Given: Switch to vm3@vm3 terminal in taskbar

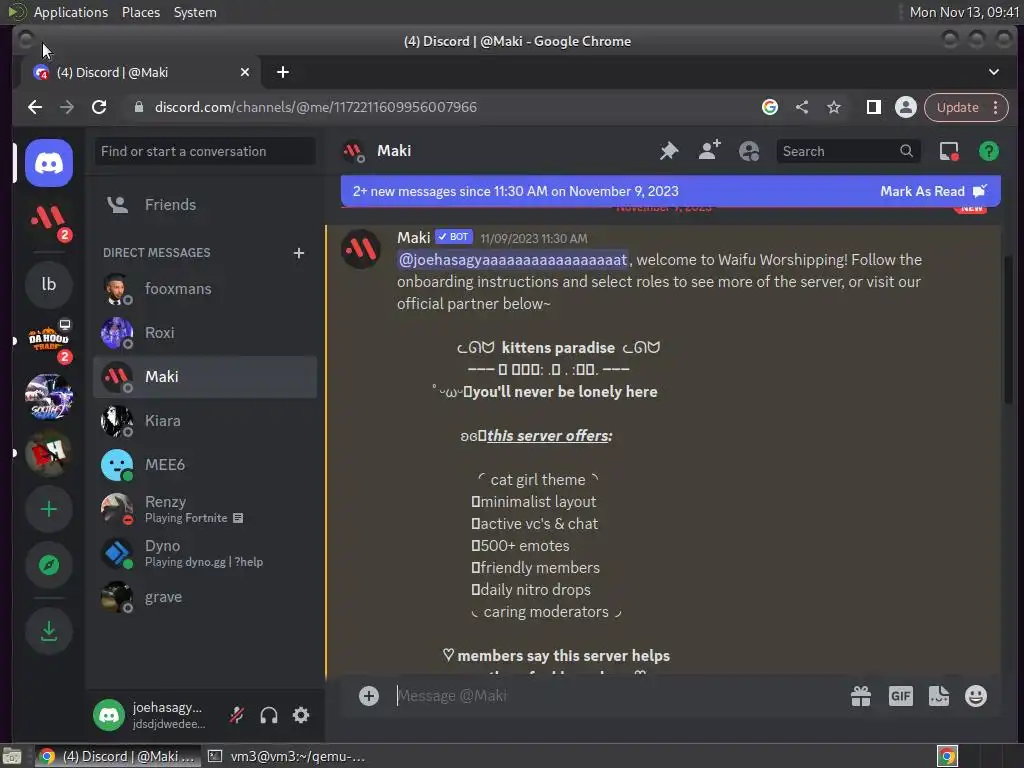Looking at the screenshot, I should (286, 757).
